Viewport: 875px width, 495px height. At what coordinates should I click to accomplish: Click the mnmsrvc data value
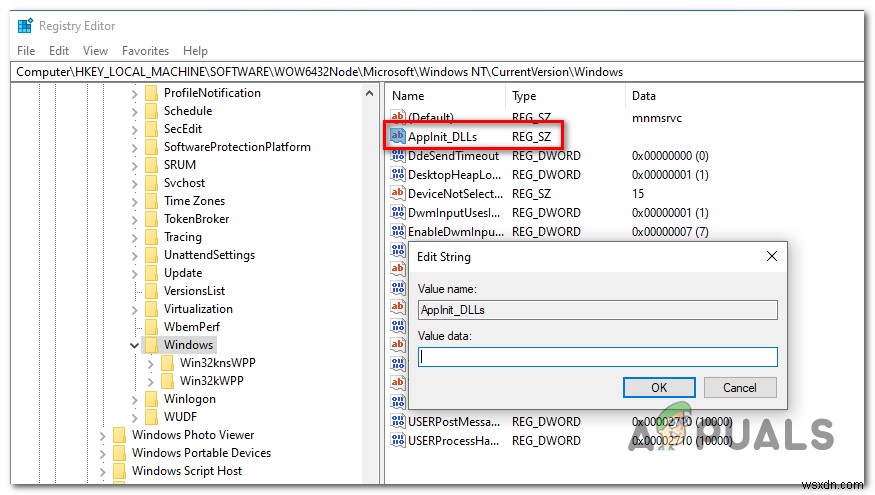click(x=657, y=118)
